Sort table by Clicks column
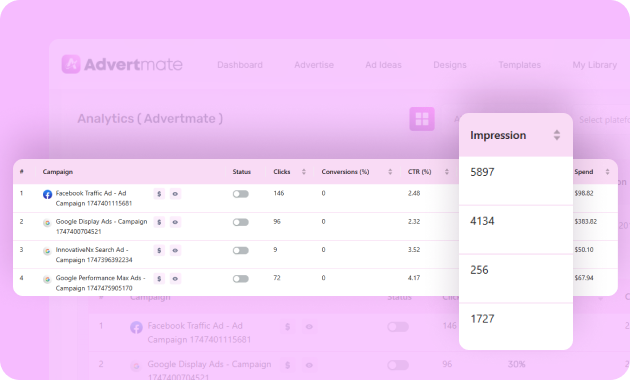This screenshot has width=630, height=380. click(x=304, y=172)
